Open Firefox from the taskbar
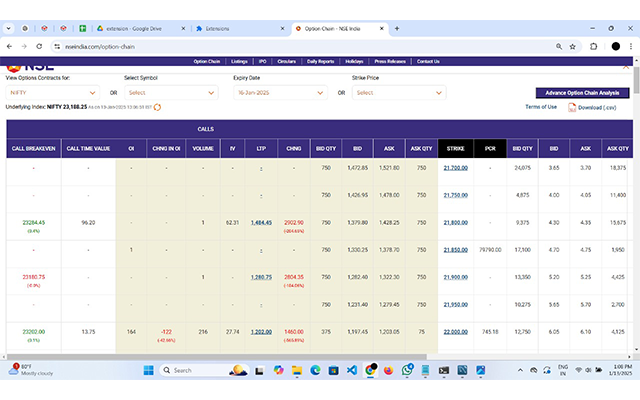 click(388, 370)
